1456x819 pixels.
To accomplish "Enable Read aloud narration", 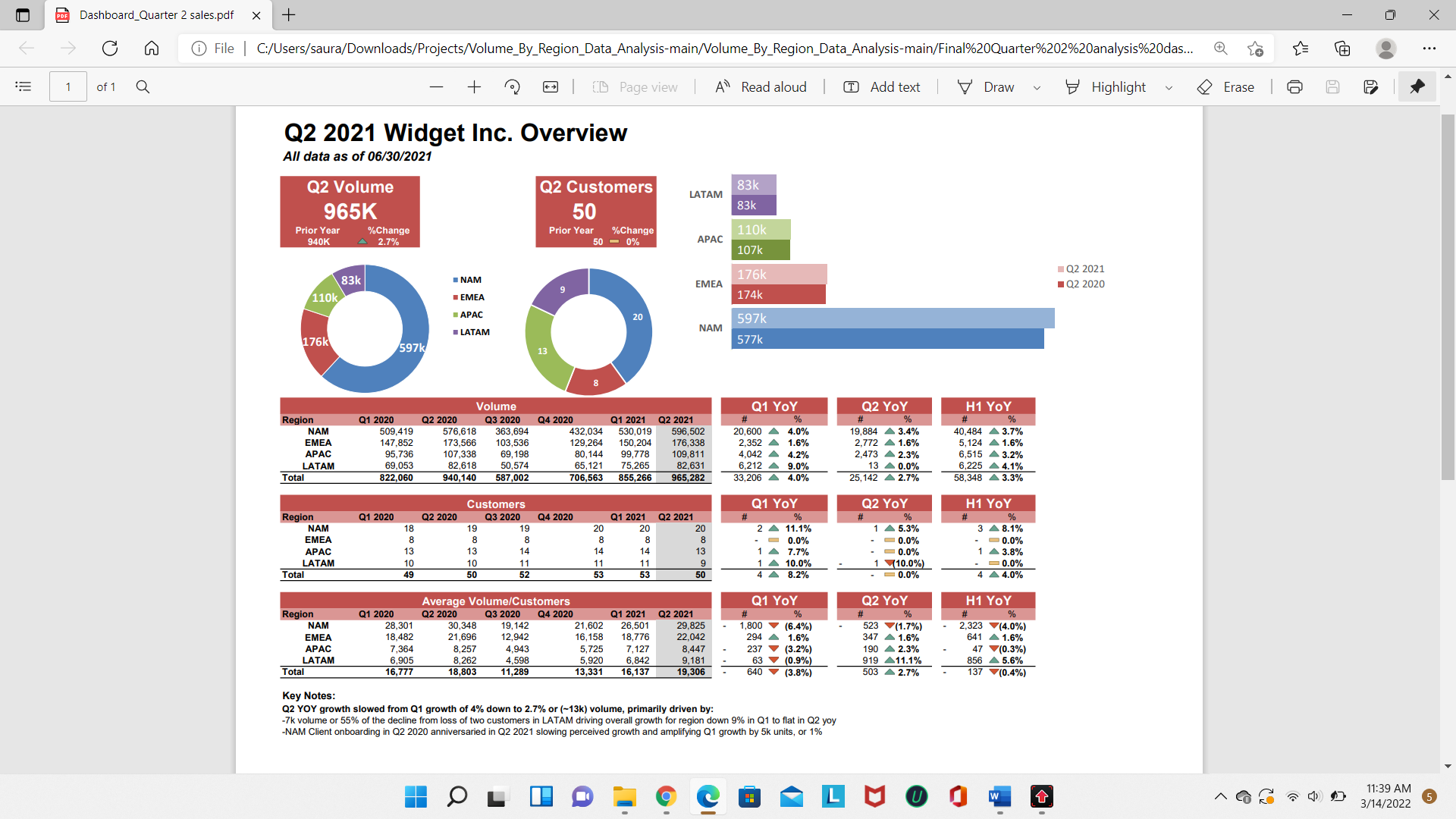I will pos(761,86).
